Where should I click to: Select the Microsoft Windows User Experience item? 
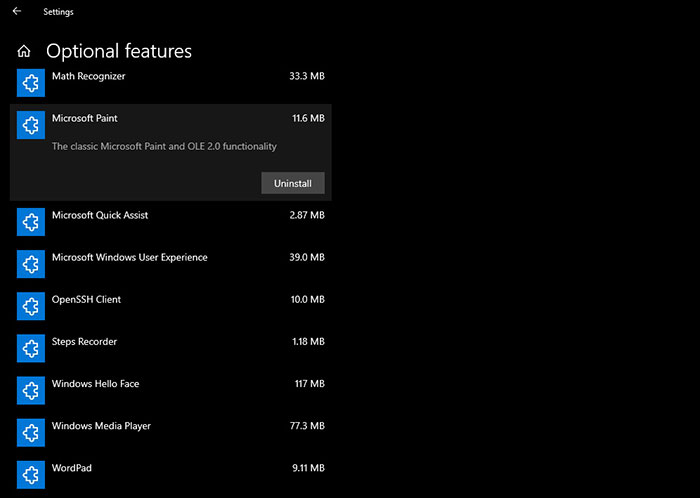(171, 264)
